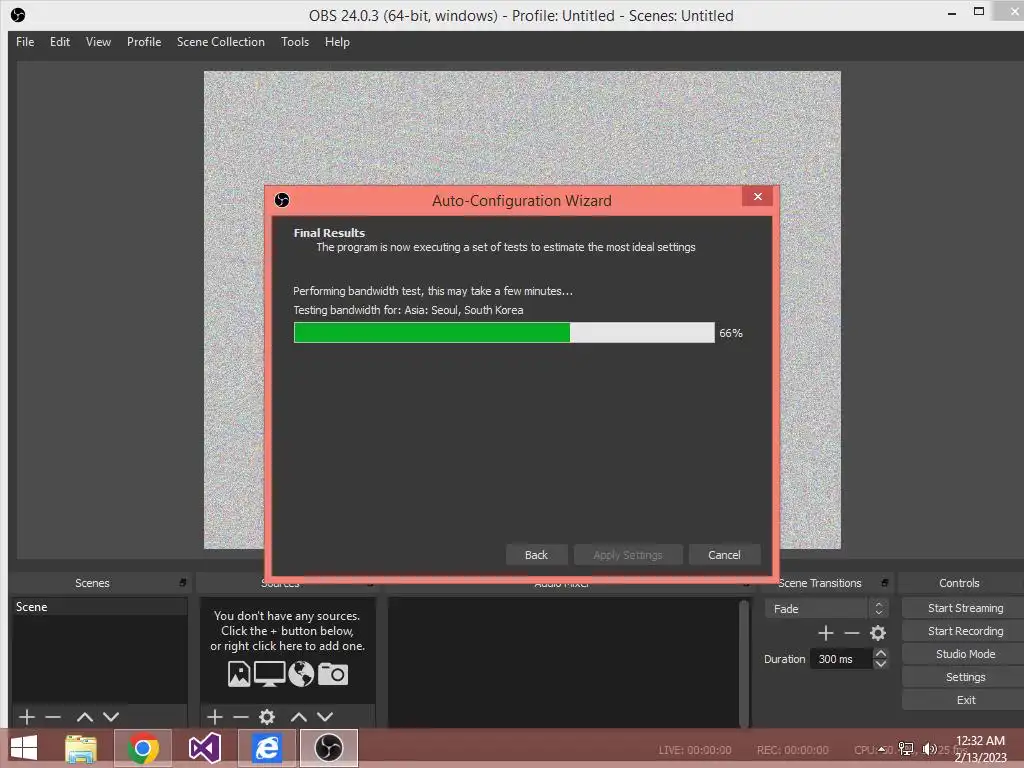Add a scene transition with the plus icon
The width and height of the screenshot is (1024, 768).
tap(825, 633)
